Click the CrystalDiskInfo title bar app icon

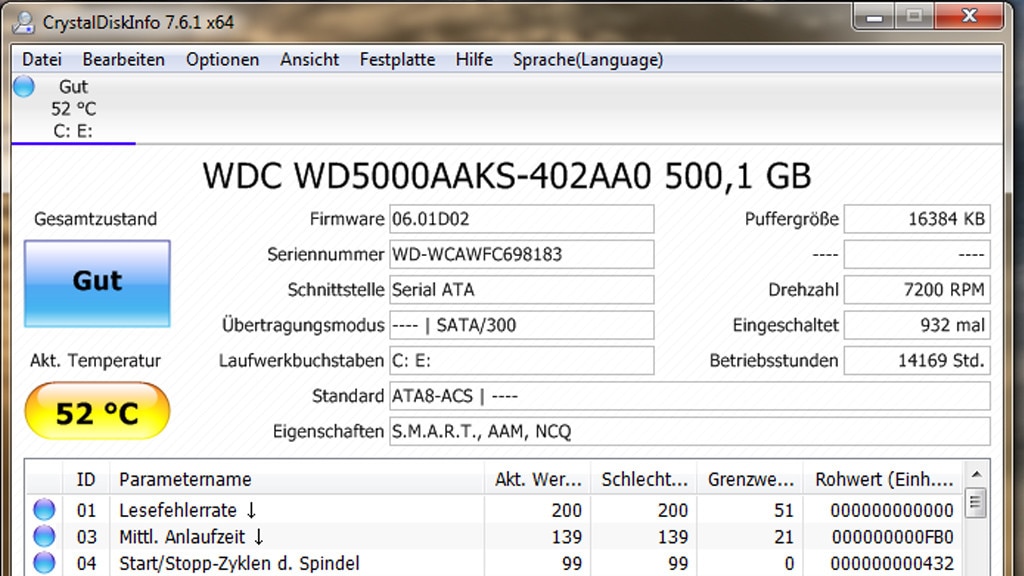(x=24, y=22)
